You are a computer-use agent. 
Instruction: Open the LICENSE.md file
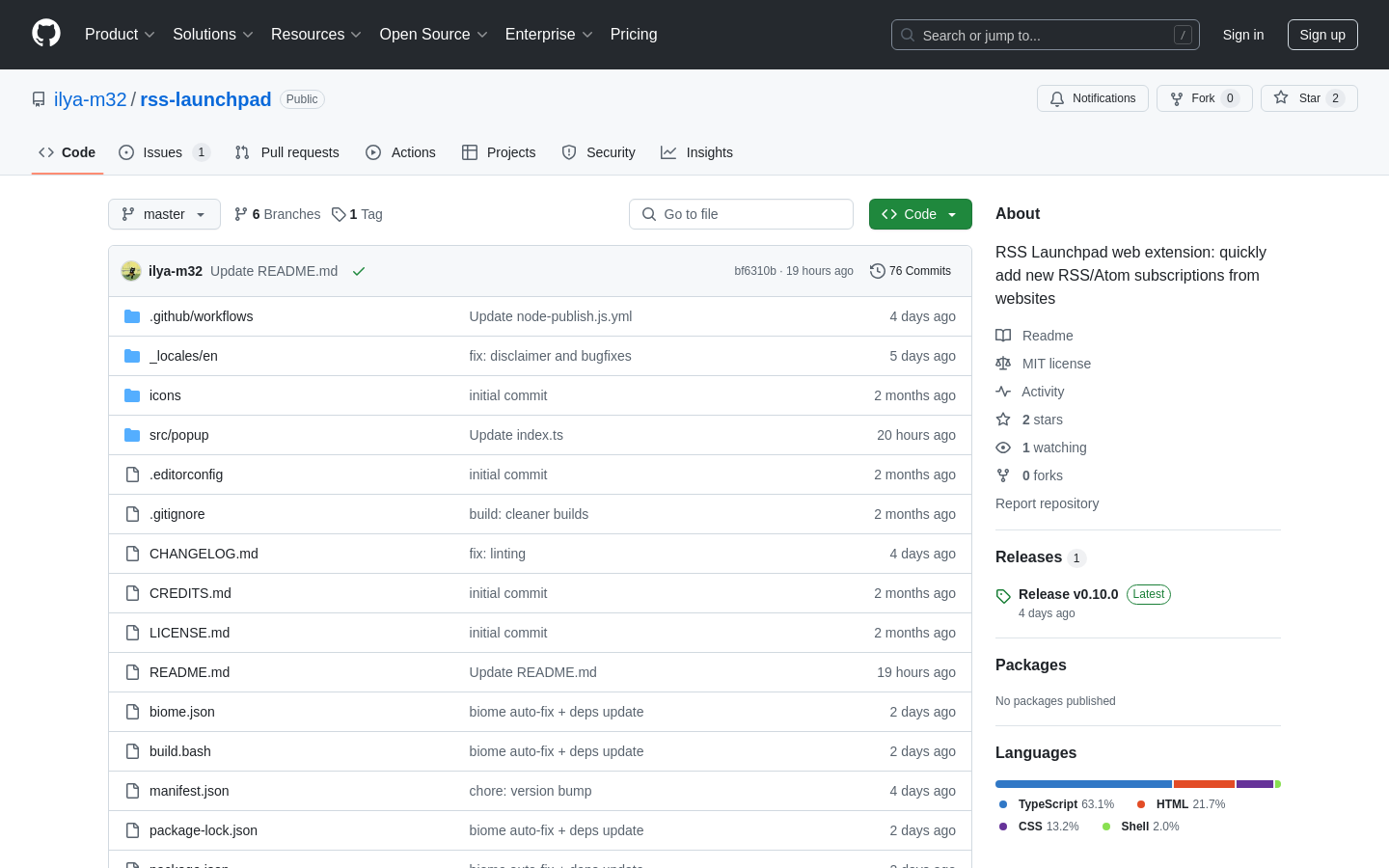click(x=189, y=633)
